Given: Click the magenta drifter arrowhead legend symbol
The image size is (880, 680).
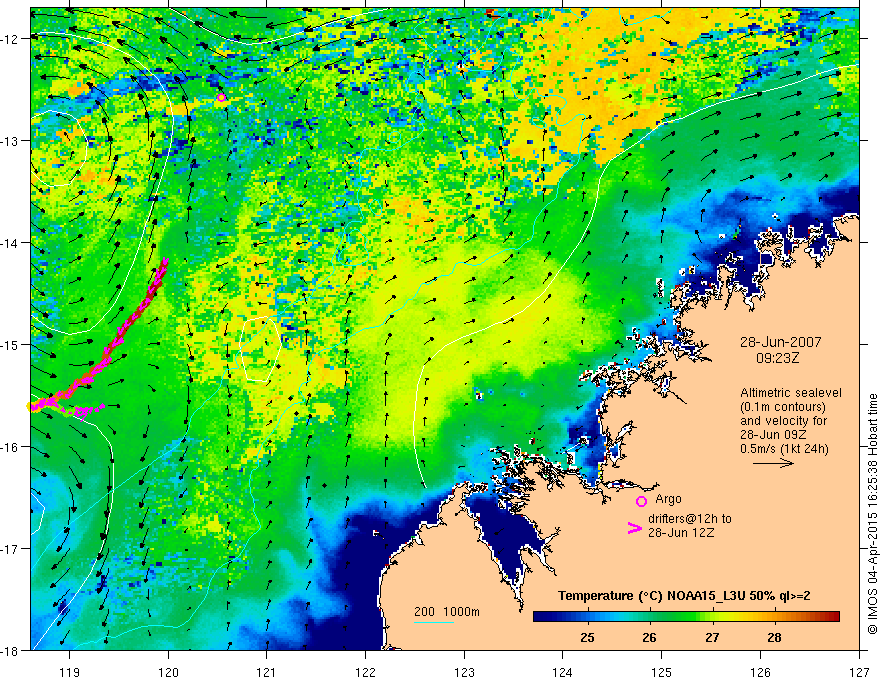Looking at the screenshot, I should point(634,528).
